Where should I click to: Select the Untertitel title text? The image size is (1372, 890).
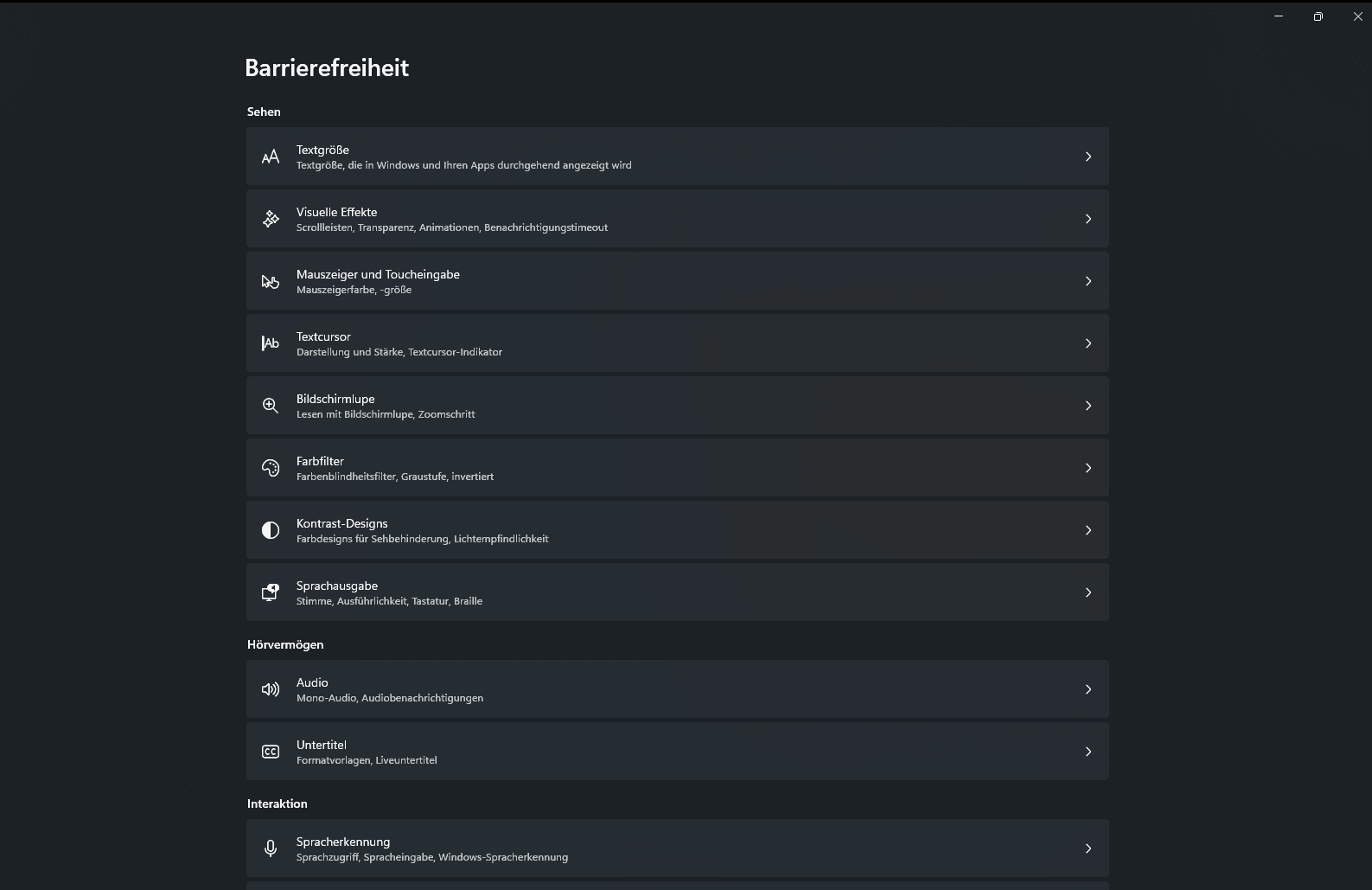(322, 745)
